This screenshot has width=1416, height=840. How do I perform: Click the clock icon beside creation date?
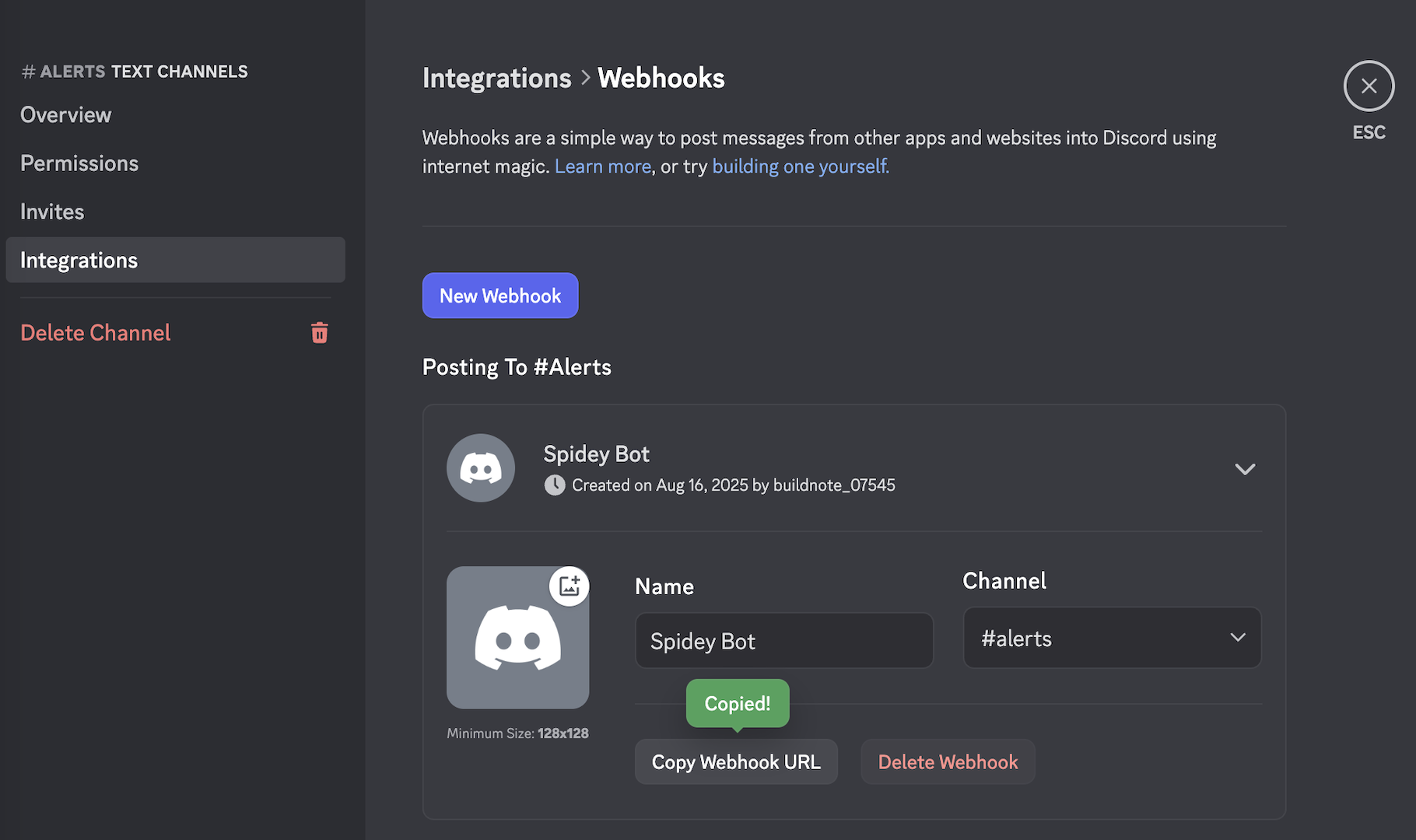tap(555, 485)
